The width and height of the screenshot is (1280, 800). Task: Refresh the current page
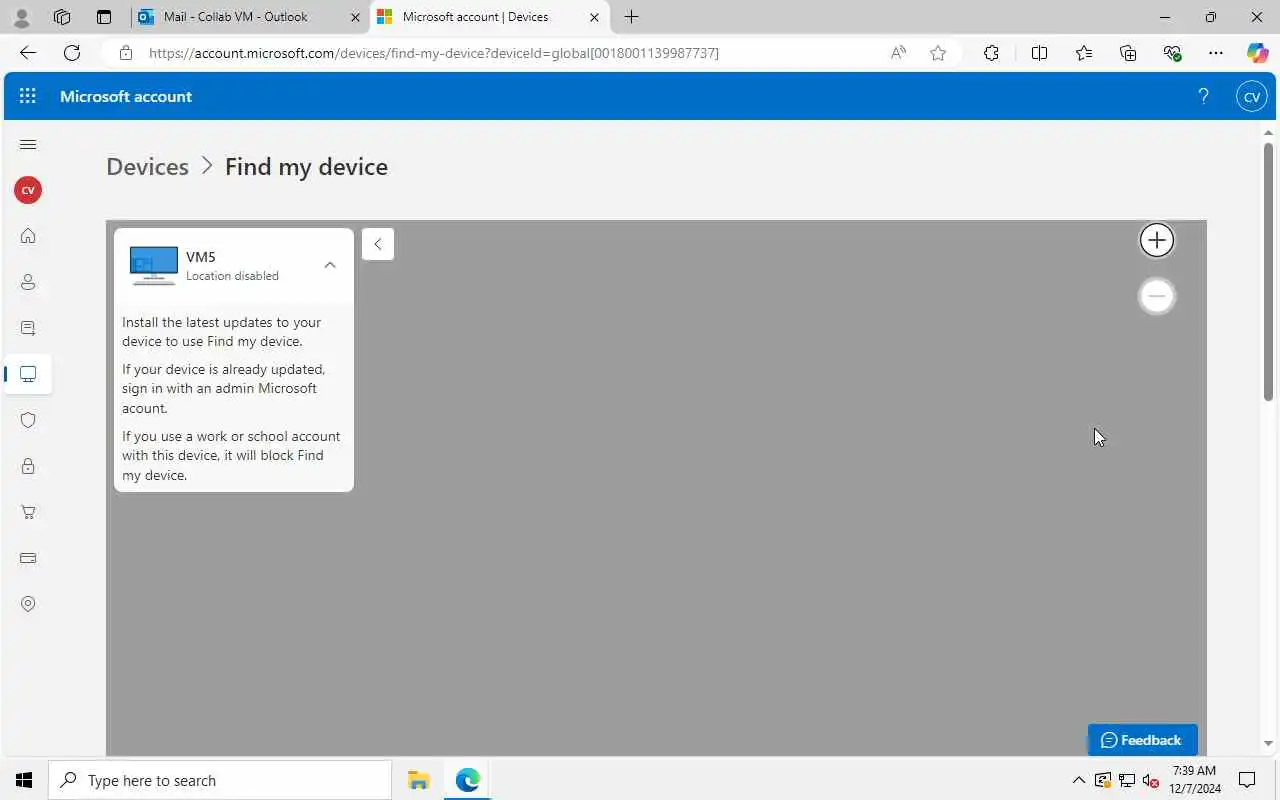[x=72, y=53]
